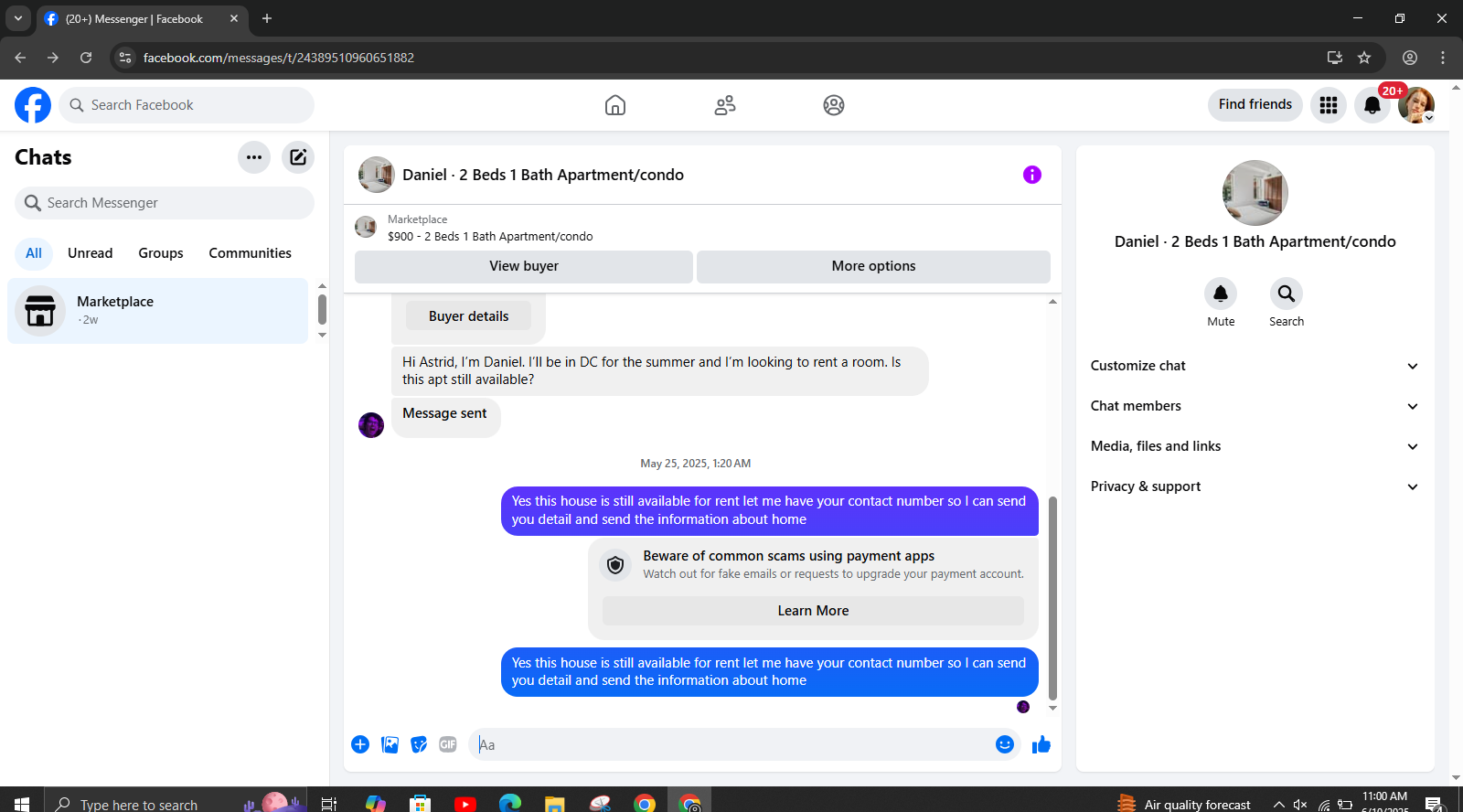Open the Facebook logo home link
Image resolution: width=1463 pixels, height=812 pixels.
(x=33, y=105)
